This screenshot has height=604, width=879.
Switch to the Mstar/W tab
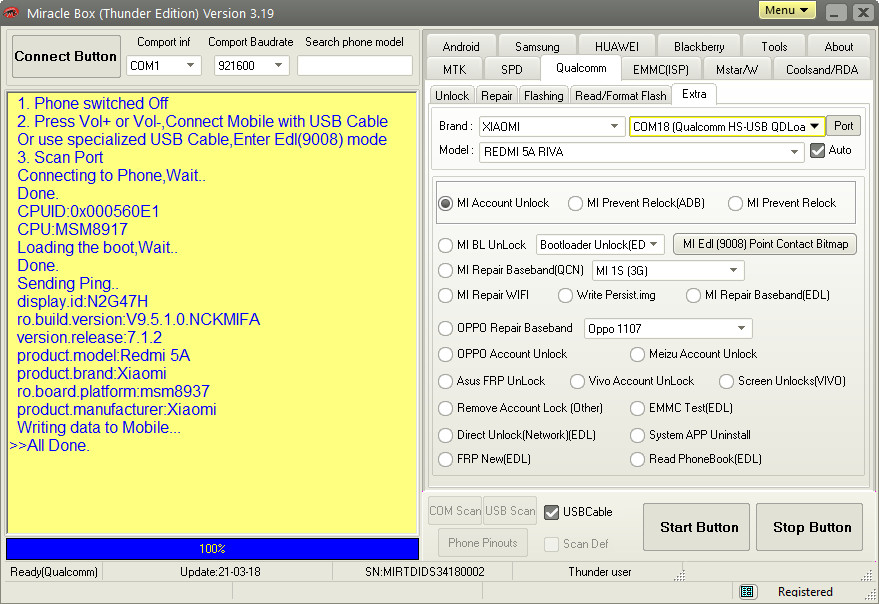click(737, 70)
